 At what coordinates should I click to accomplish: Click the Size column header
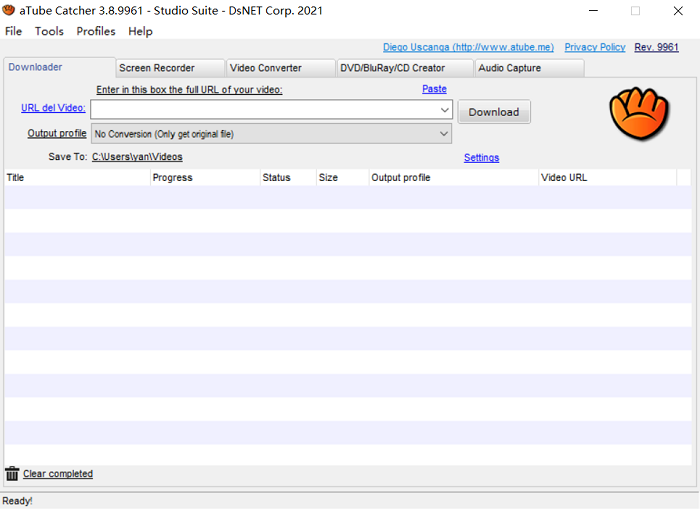coord(343,177)
